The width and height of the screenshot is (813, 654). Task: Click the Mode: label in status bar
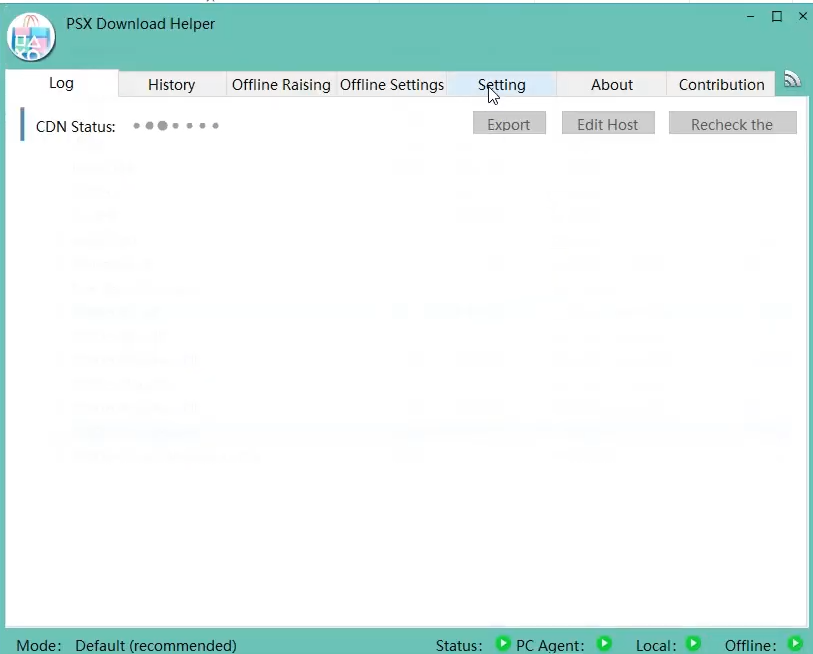[39, 646]
